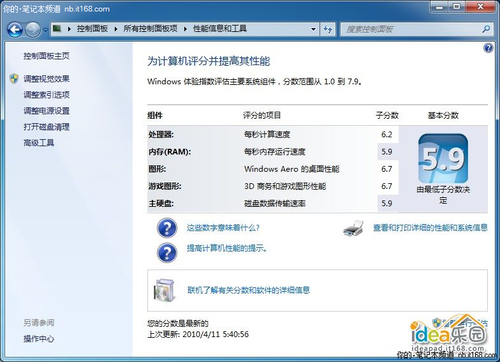
Task: Click the 6.2 processor subscore
Action: pyautogui.click(x=387, y=134)
